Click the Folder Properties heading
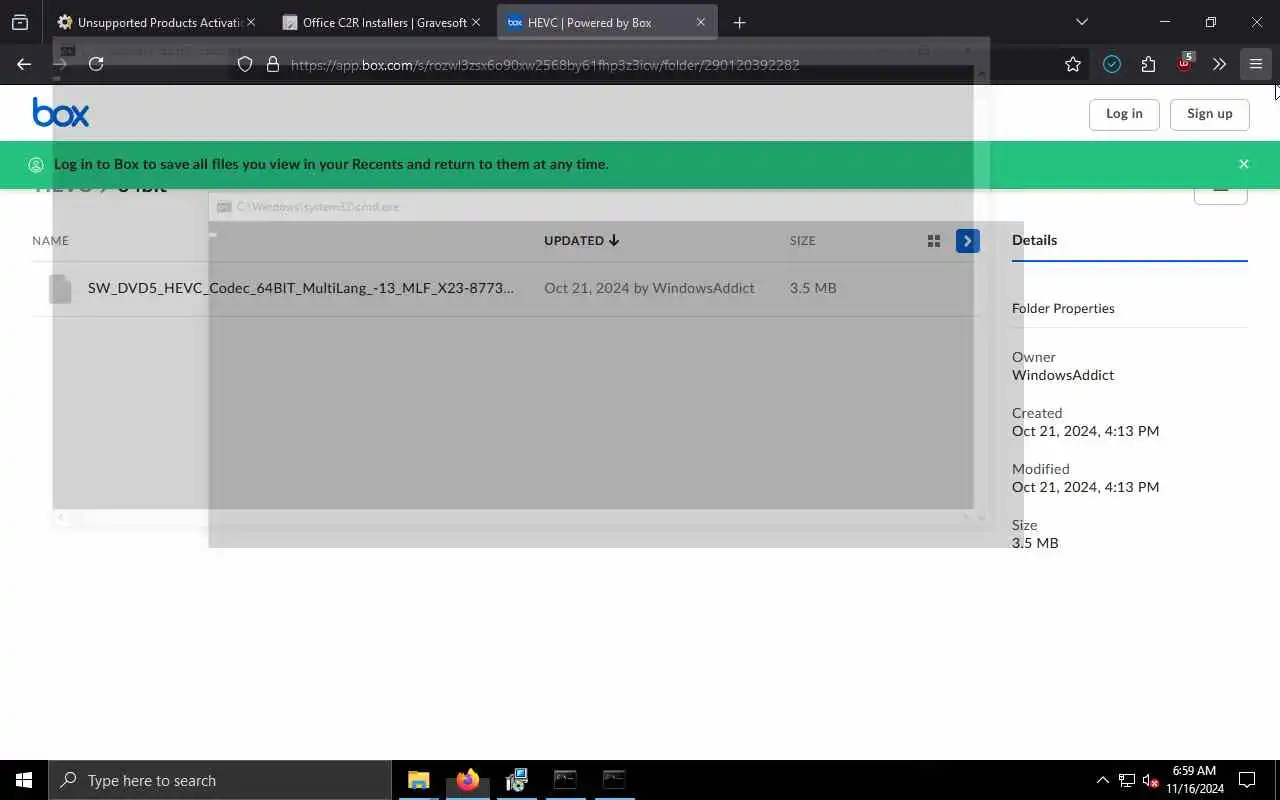 coord(1063,308)
